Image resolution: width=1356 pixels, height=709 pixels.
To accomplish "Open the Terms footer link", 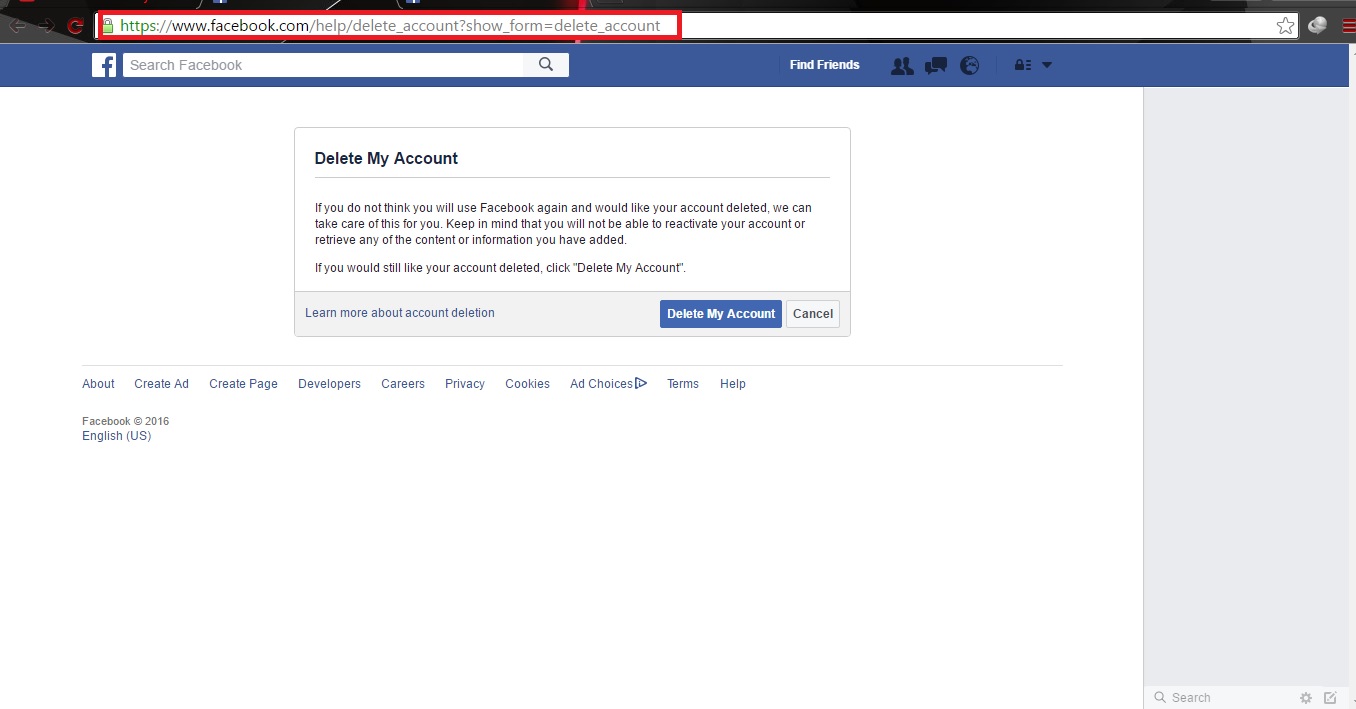I will pos(683,384).
